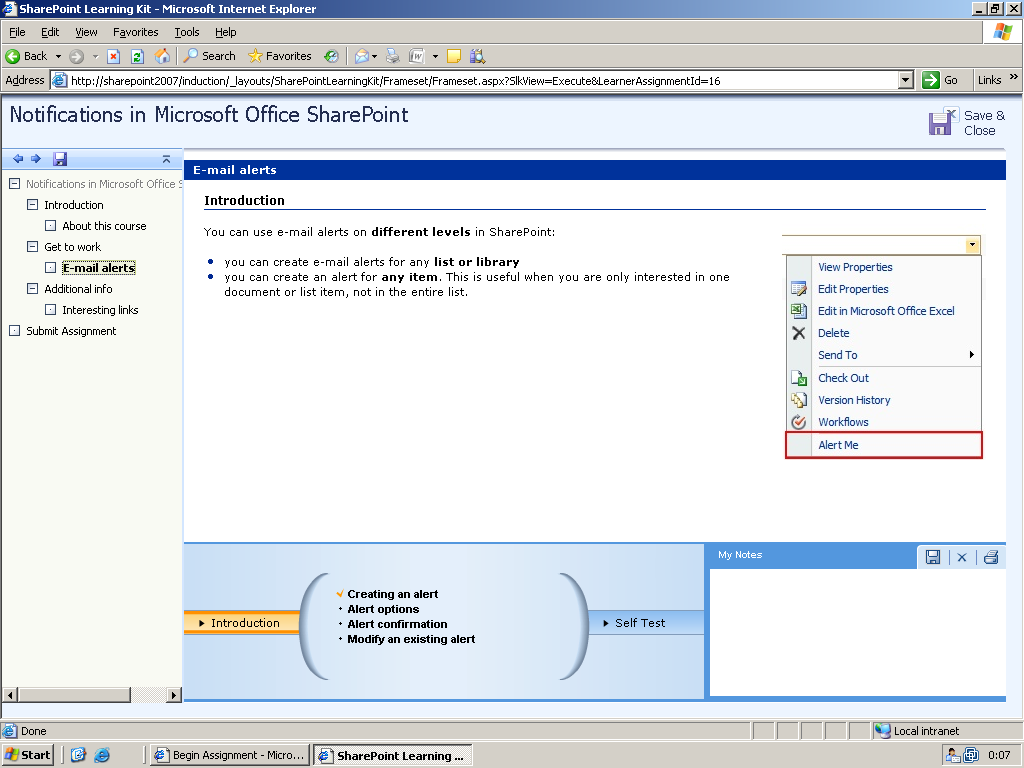Click the Introduction section button

click(x=242, y=623)
